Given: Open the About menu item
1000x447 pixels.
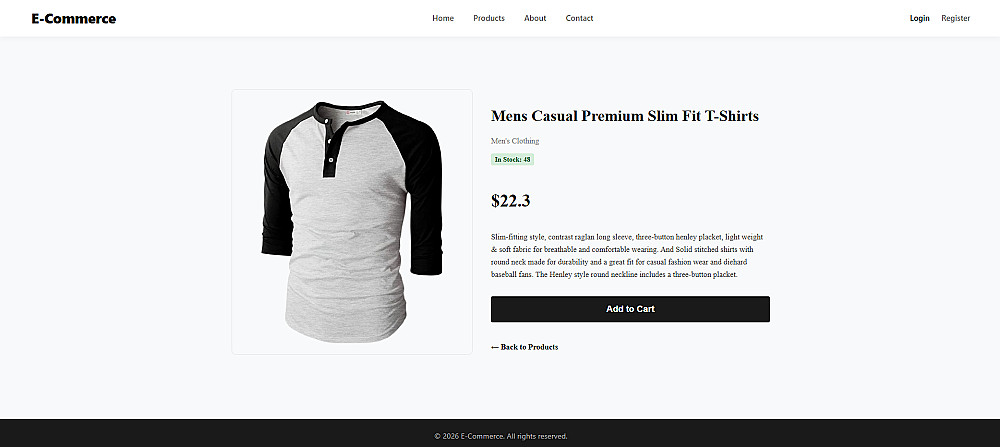Looking at the screenshot, I should (x=535, y=18).
